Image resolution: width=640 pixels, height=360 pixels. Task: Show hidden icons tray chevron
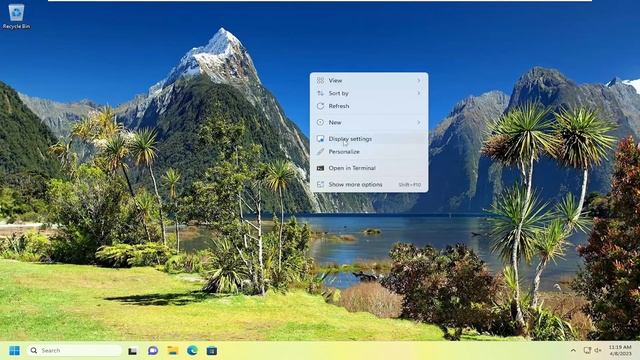pos(573,351)
